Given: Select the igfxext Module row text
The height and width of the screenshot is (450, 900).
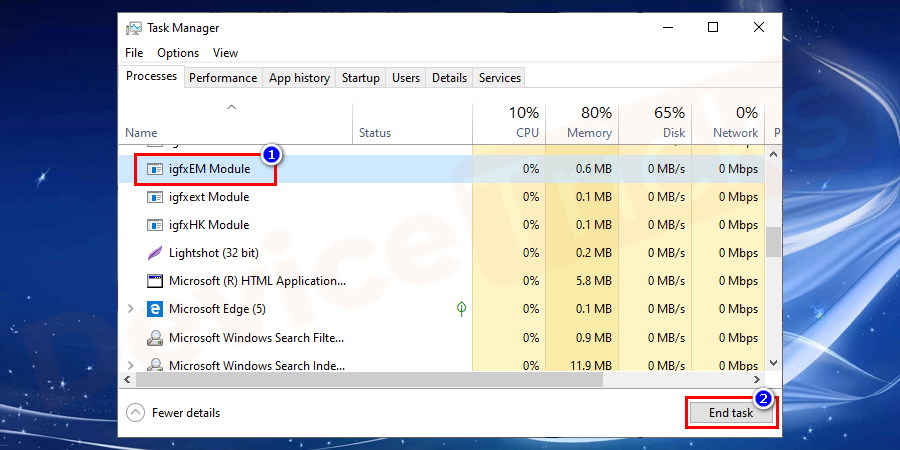Looking at the screenshot, I should click(x=209, y=197).
